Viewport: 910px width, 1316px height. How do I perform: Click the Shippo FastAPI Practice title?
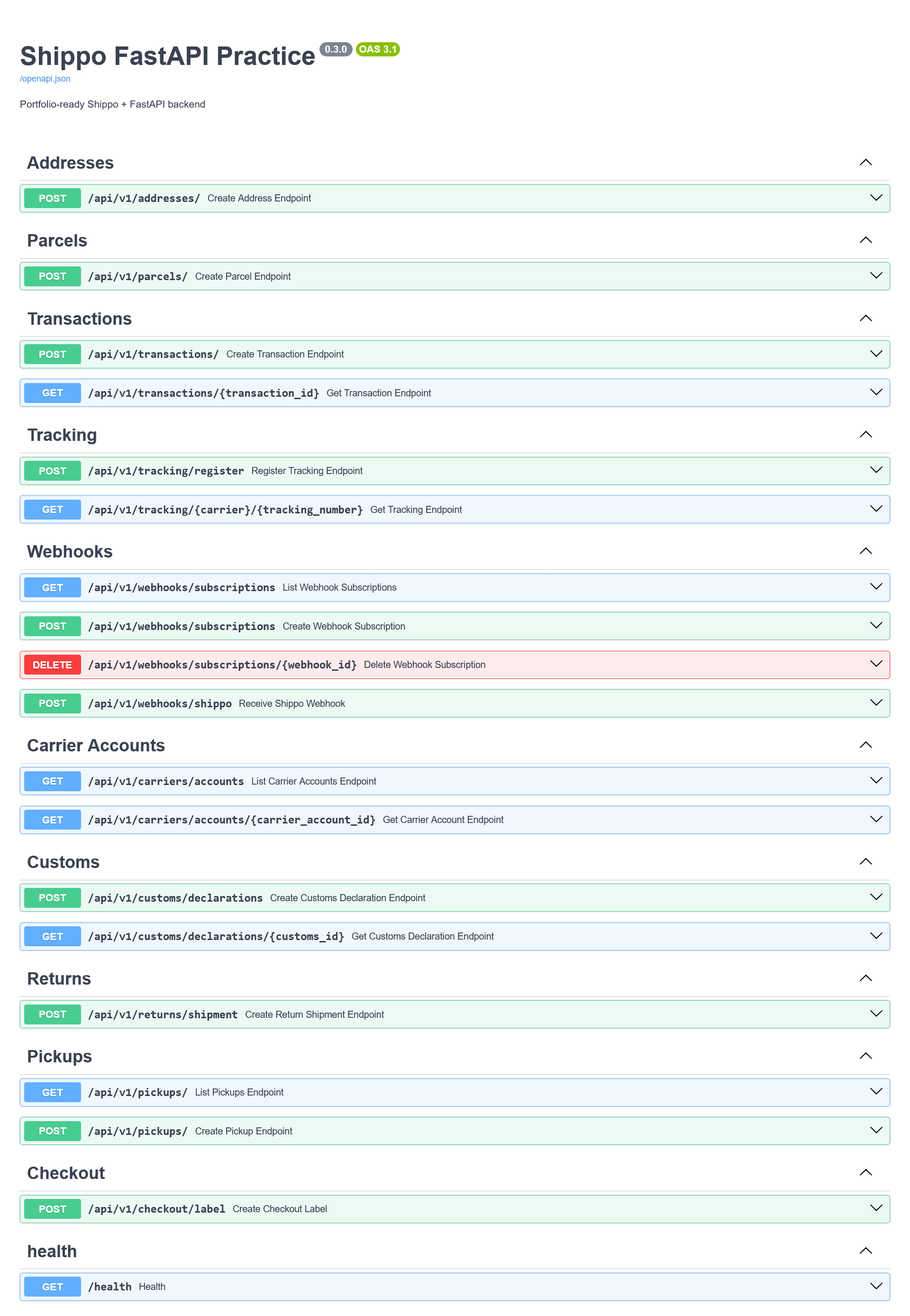(167, 56)
